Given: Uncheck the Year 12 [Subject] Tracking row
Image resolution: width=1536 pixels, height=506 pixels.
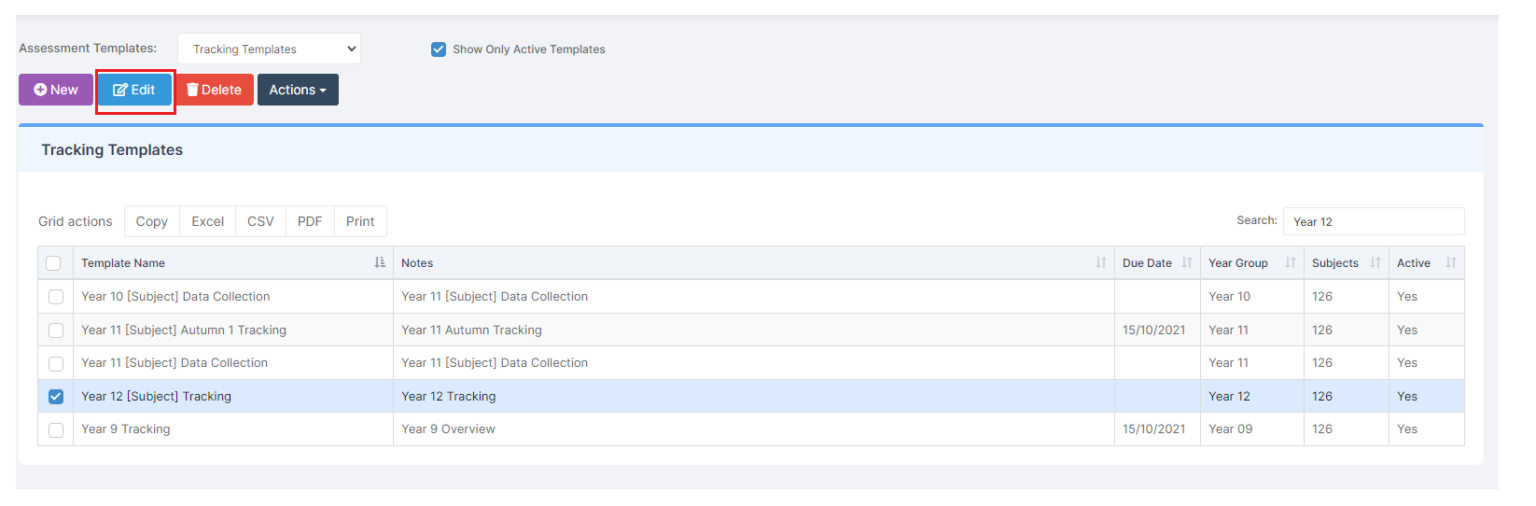Looking at the screenshot, I should [56, 397].
